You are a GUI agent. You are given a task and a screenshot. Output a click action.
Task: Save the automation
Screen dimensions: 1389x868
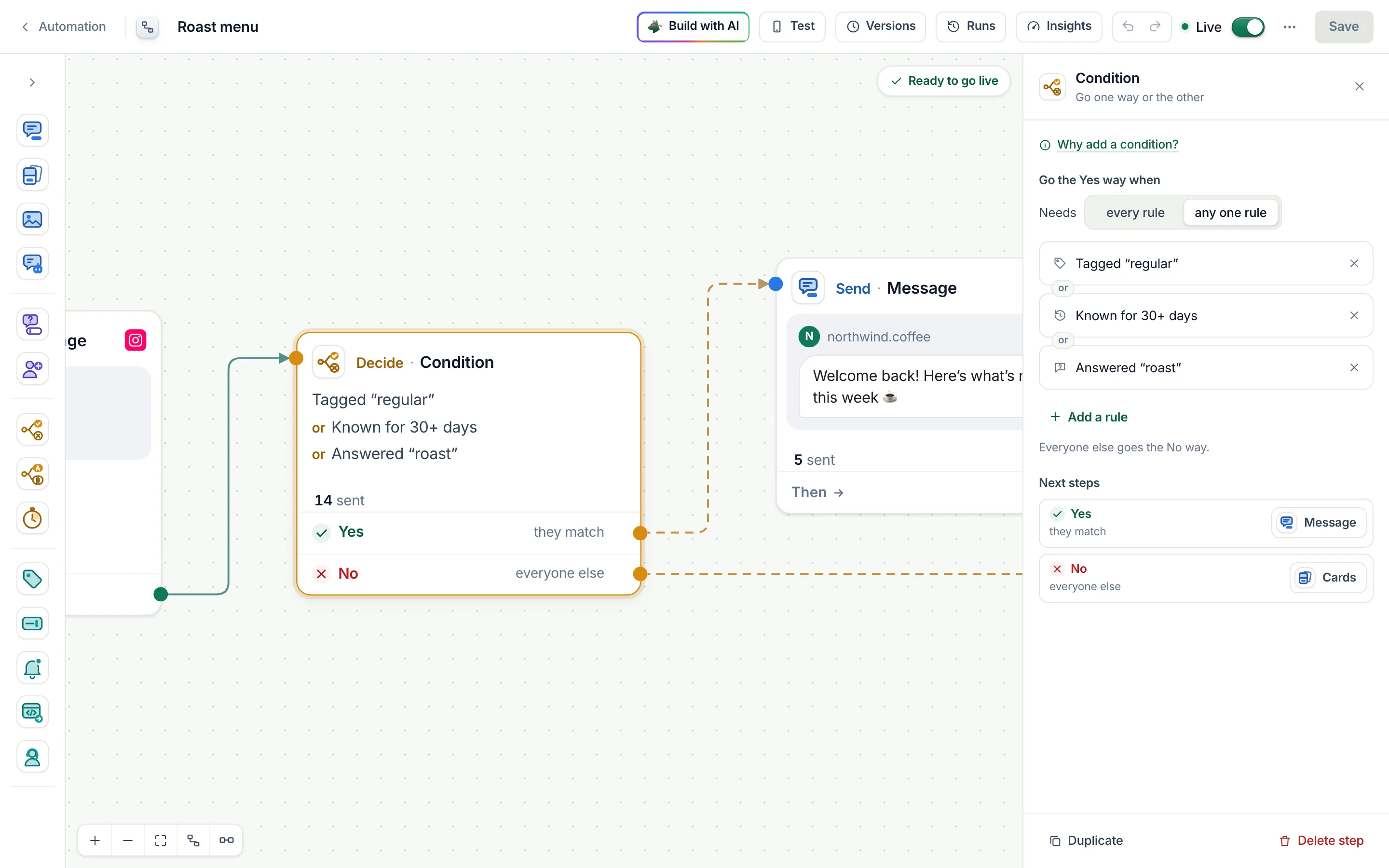(x=1344, y=27)
